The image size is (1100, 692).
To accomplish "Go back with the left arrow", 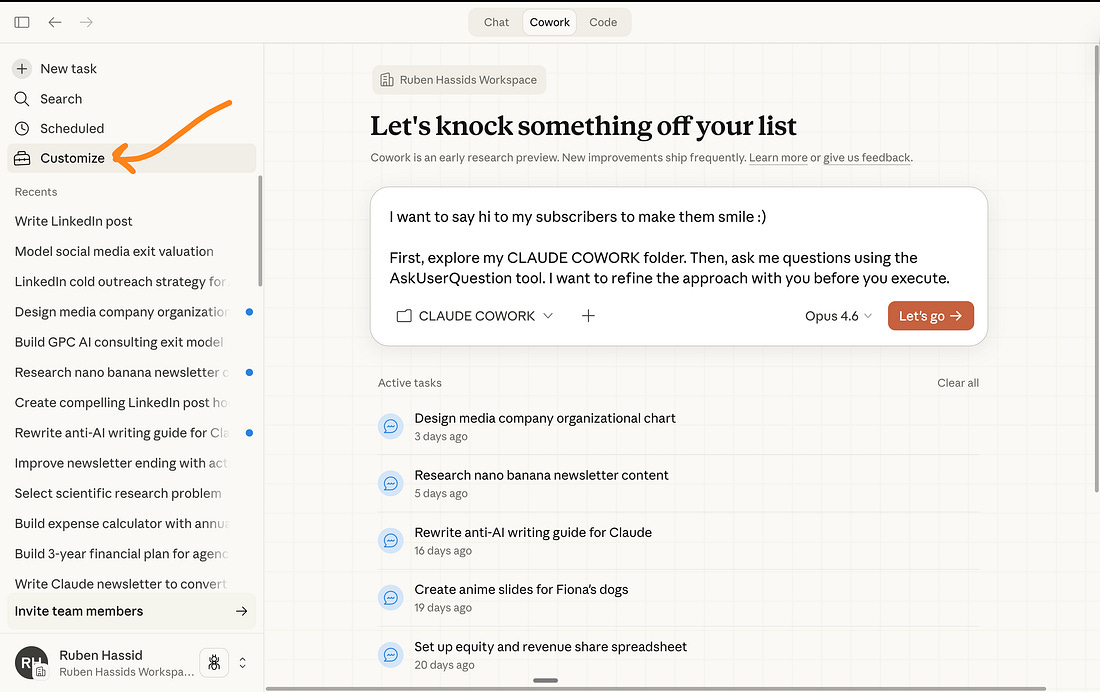I will [55, 22].
